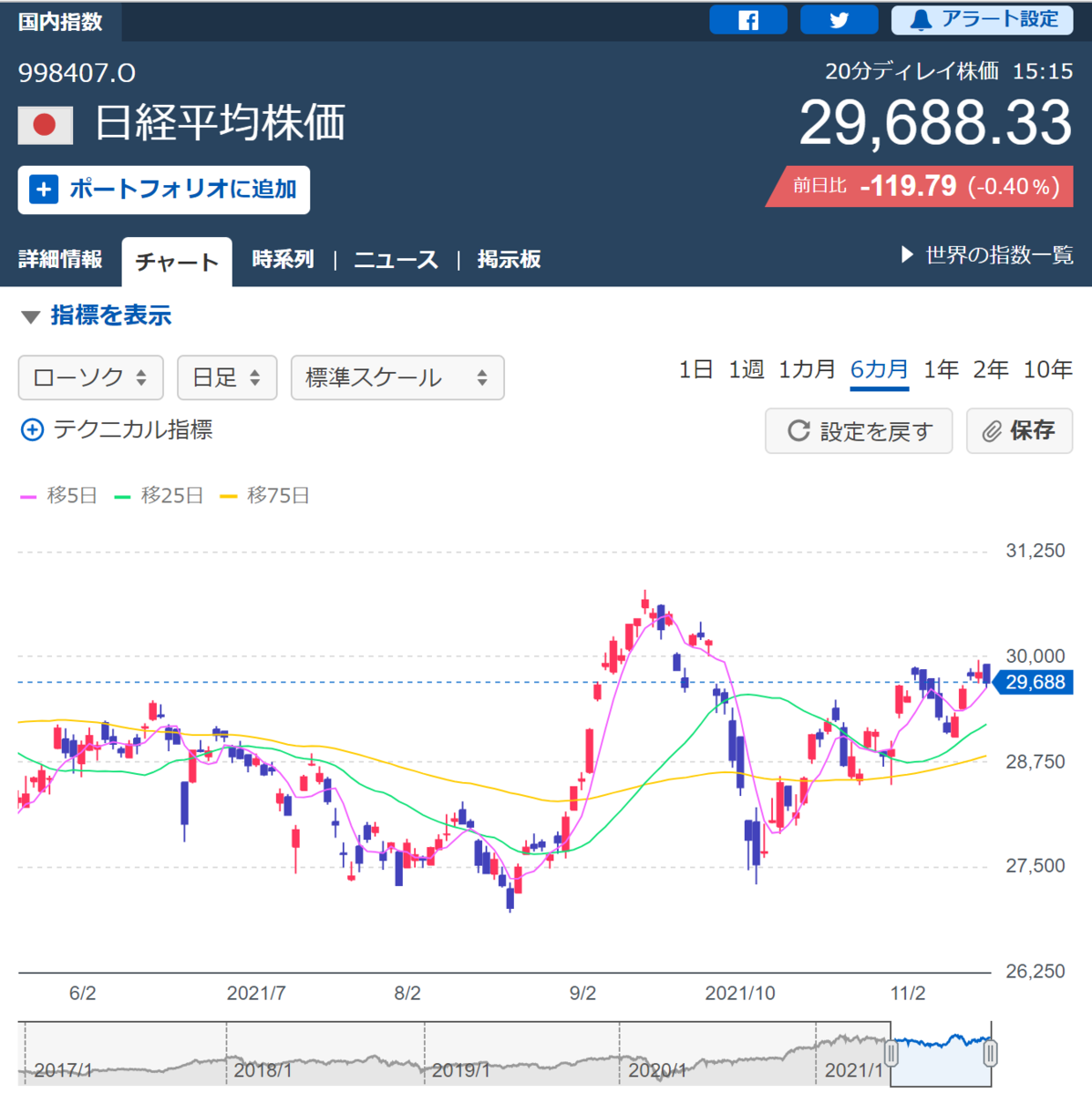Click the 29,688 current price label
Screen dimensions: 1092x1094
1034,682
